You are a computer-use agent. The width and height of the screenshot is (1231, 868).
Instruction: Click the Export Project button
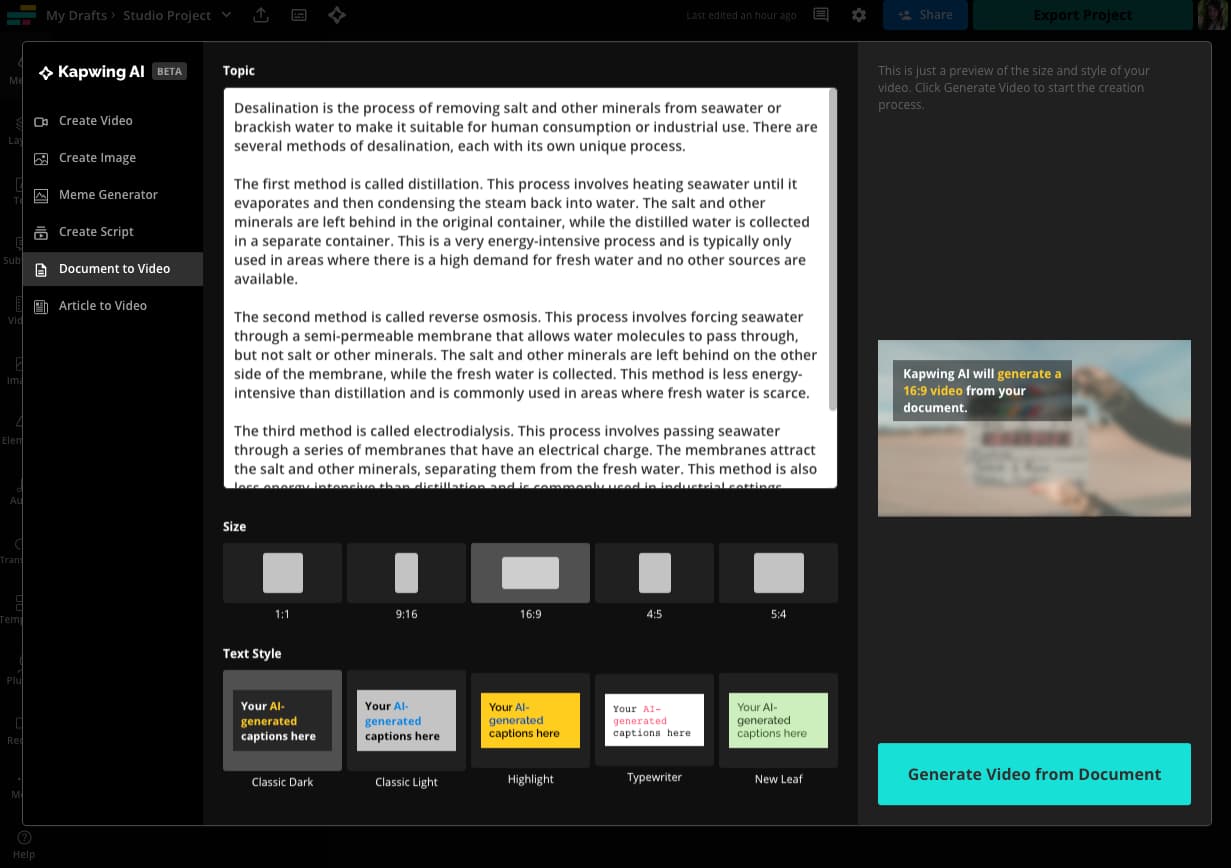1083,15
